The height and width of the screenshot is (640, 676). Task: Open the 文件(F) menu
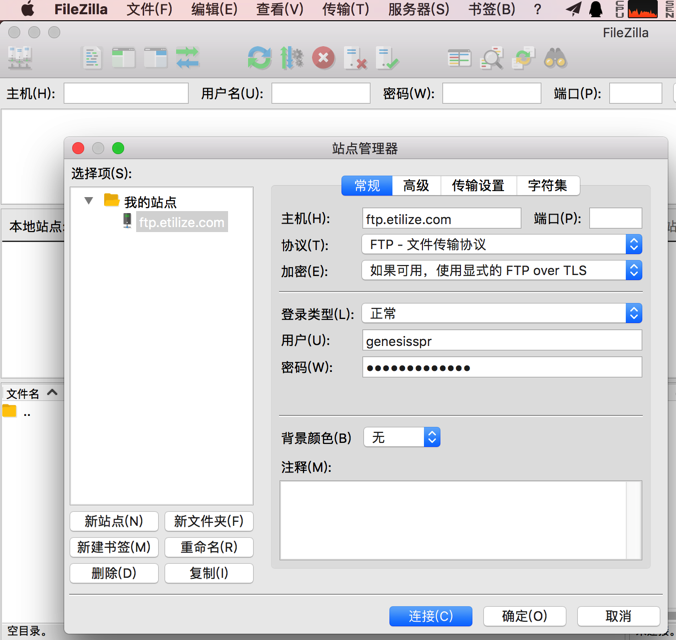tap(149, 9)
